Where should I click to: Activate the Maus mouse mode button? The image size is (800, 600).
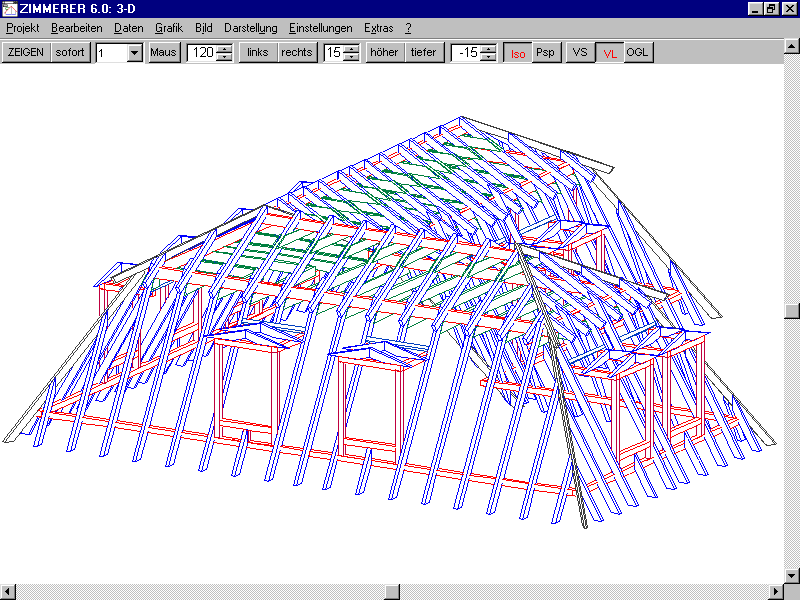pos(164,53)
